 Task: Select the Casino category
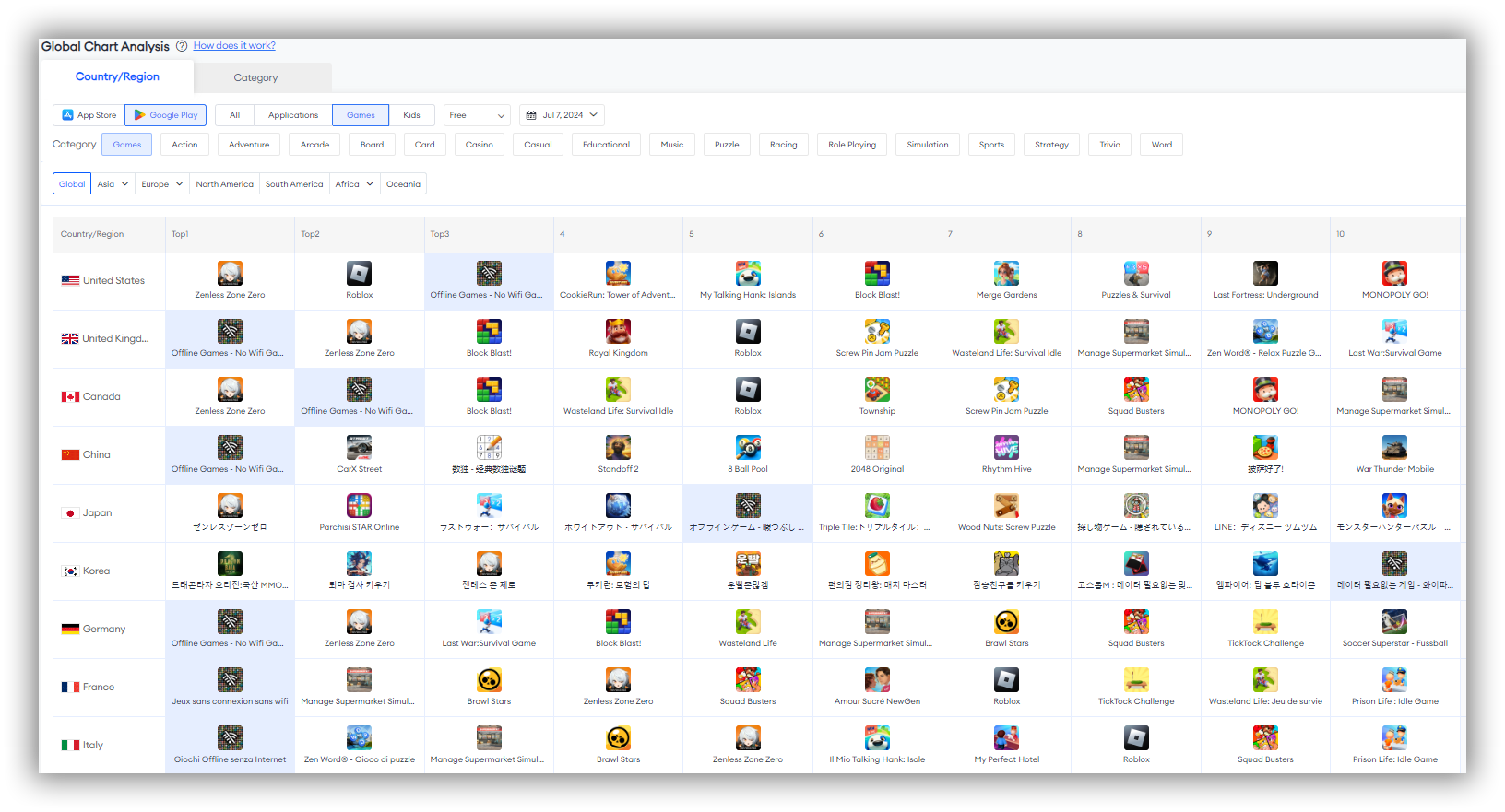tap(480, 145)
